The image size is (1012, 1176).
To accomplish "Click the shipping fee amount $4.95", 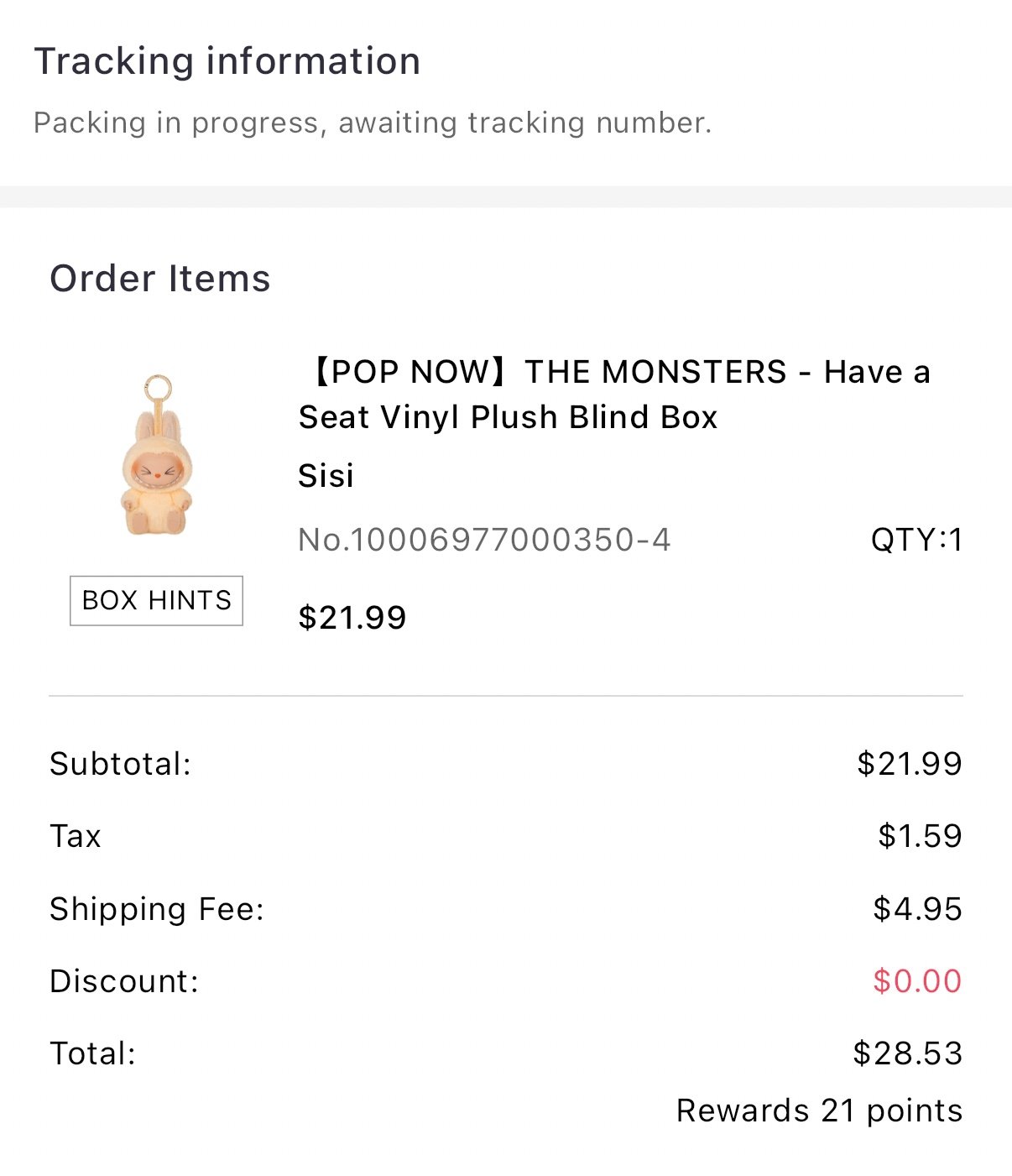I will (917, 909).
